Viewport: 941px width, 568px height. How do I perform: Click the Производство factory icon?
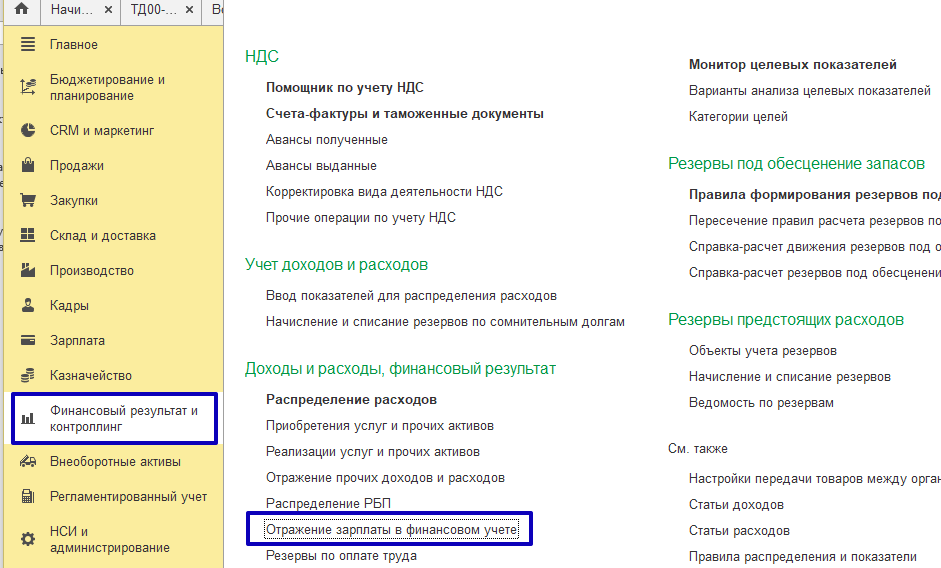coord(28,271)
